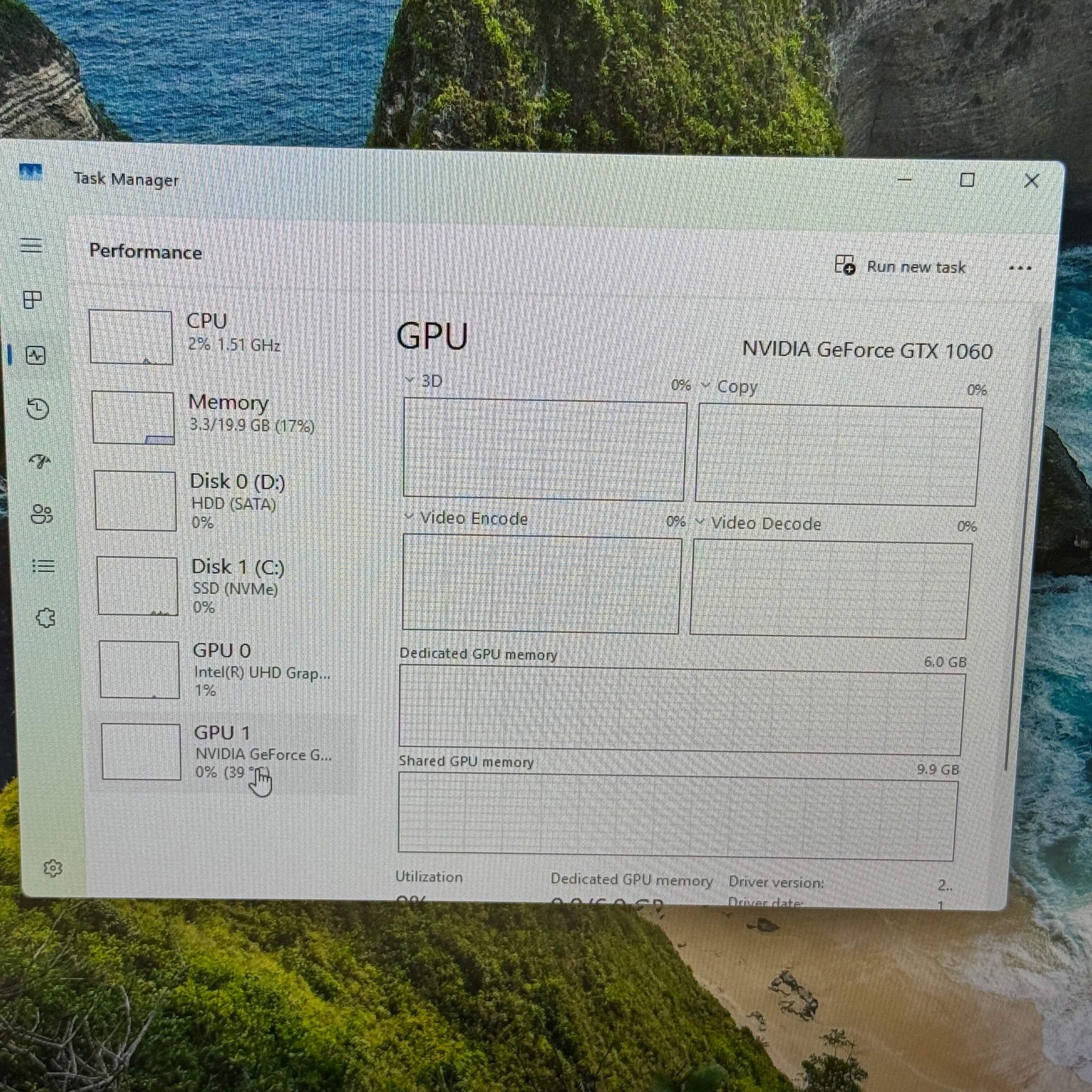Viewport: 1092px width, 1092px height.
Task: Click the GPU 0 mini graph thumbnail
Action: pyautogui.click(x=139, y=670)
